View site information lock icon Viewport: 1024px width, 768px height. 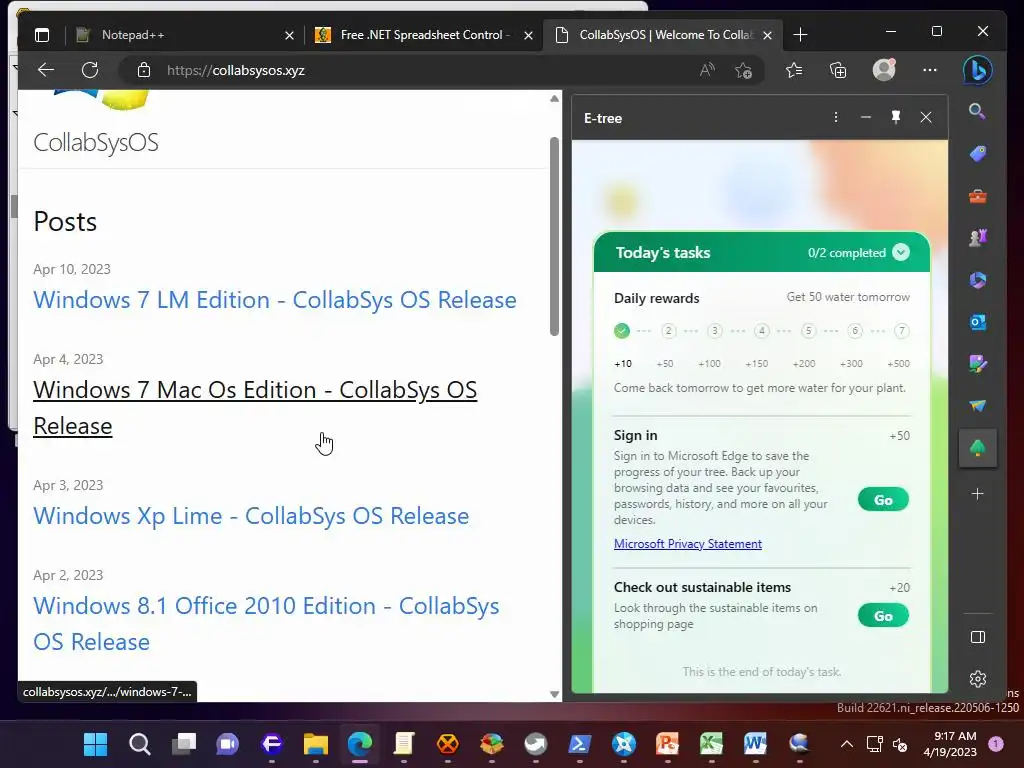click(144, 70)
